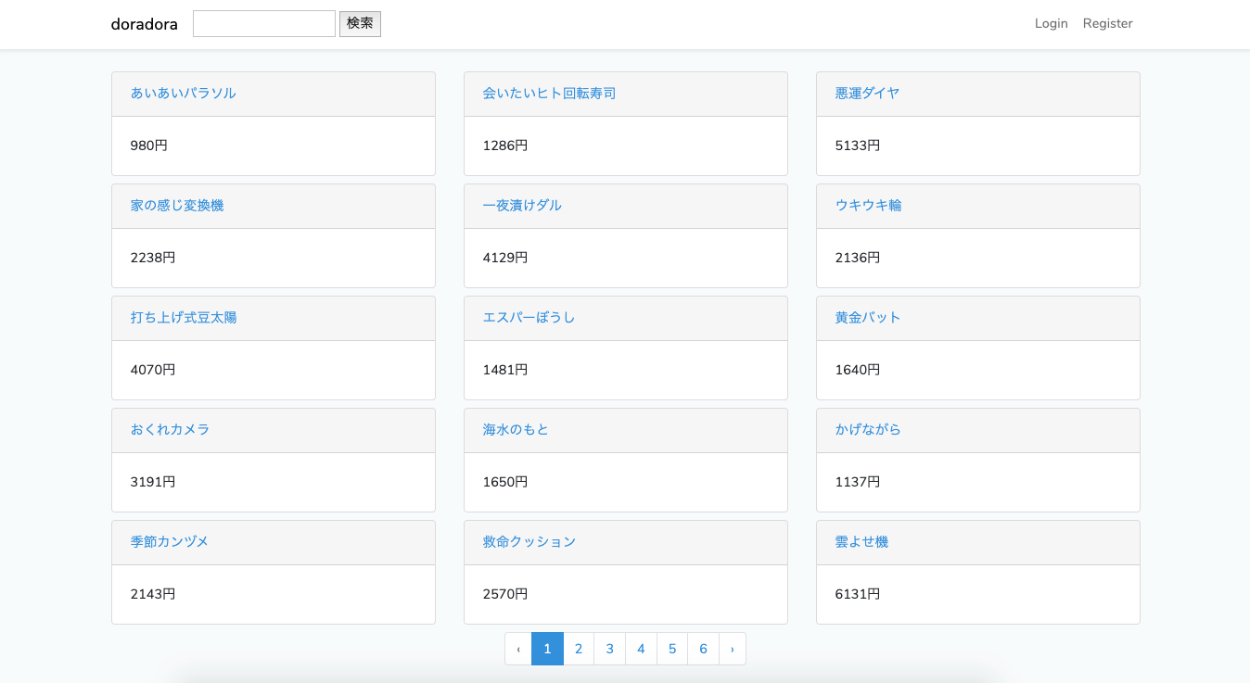1250x683 pixels.
Task: Select the ウキウキ輪 item link
Action: 868,205
